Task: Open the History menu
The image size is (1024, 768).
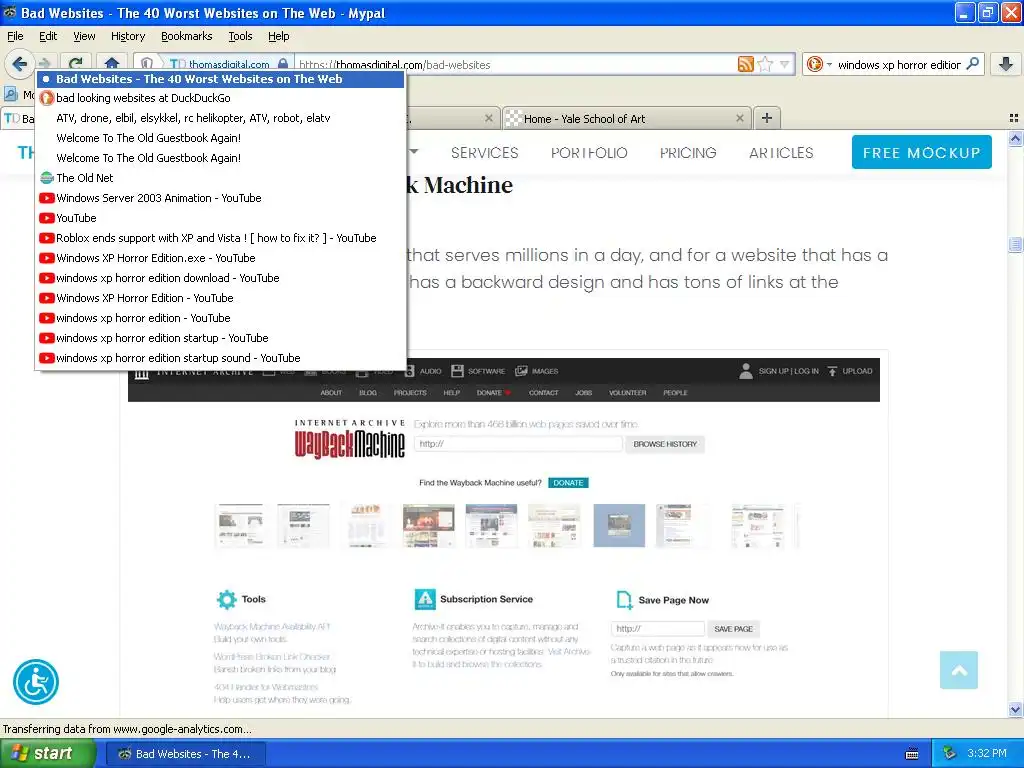Action: click(127, 36)
